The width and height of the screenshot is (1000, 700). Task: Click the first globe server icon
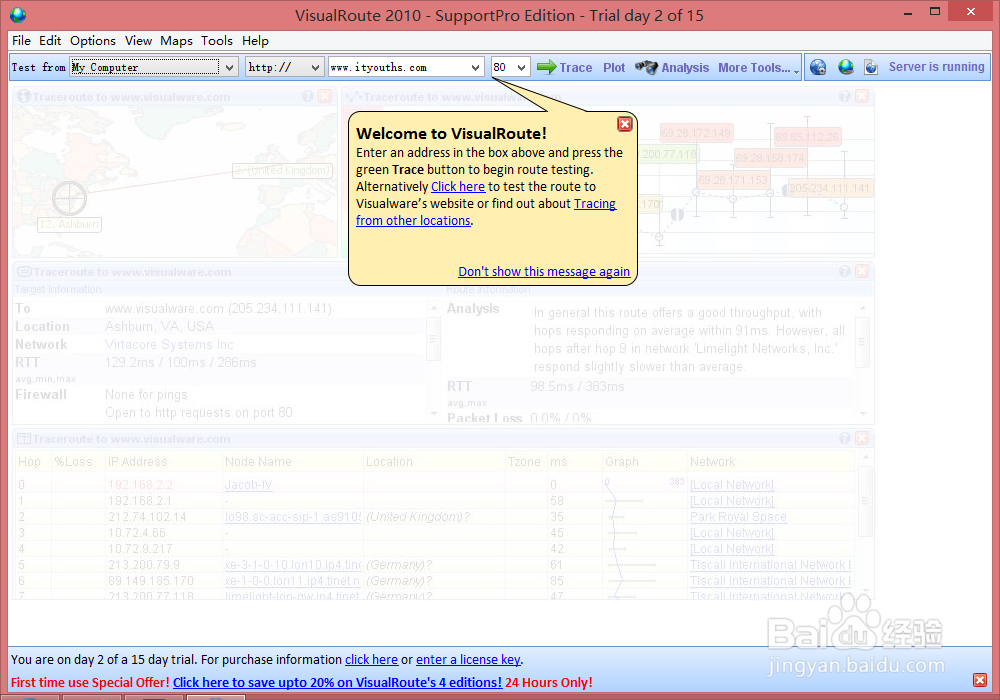pyautogui.click(x=818, y=67)
